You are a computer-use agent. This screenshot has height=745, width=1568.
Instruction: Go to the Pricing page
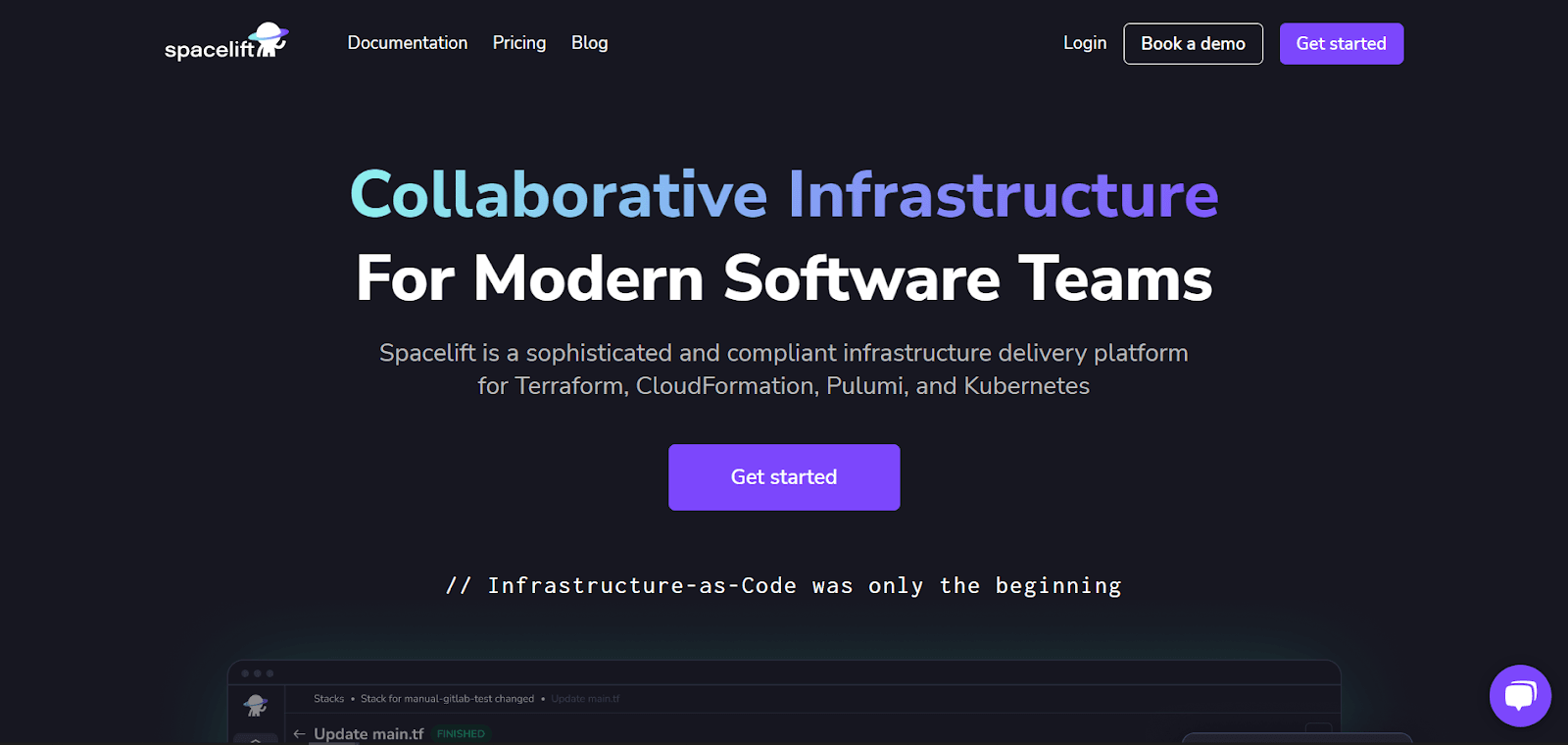[x=518, y=43]
